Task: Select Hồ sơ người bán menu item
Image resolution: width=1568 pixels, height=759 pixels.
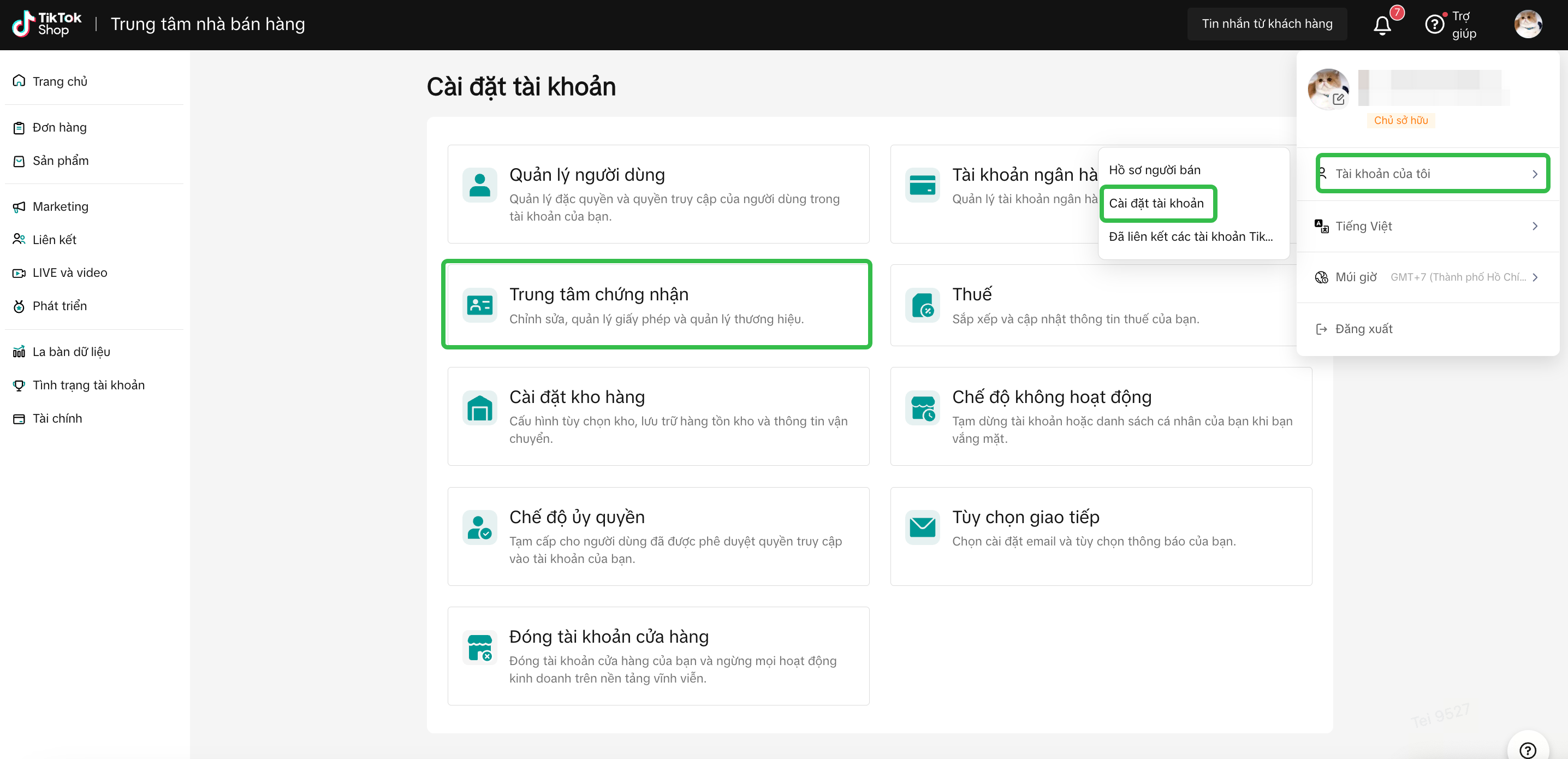Action: (1155, 170)
